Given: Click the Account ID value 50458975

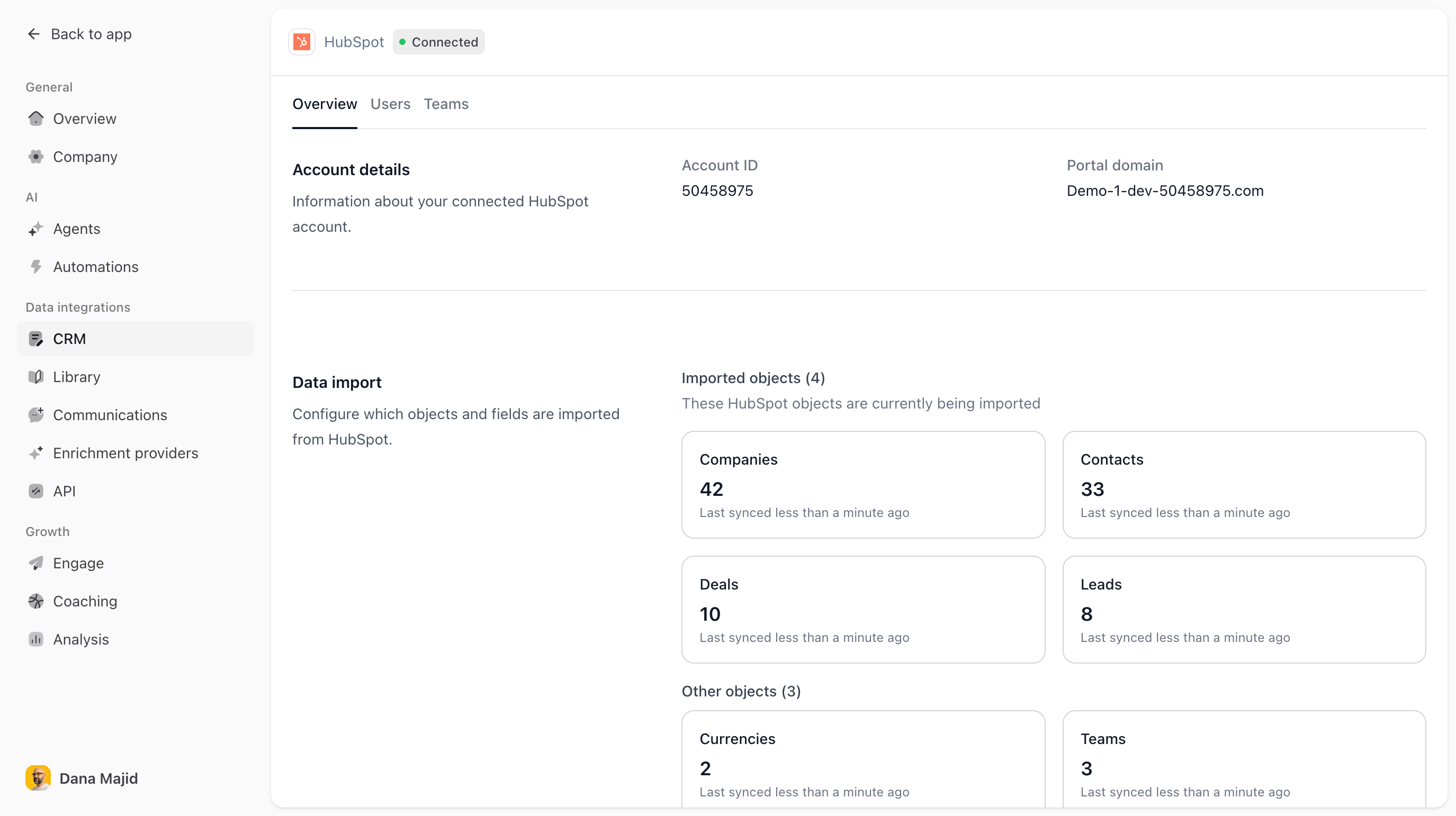Looking at the screenshot, I should pos(717,191).
